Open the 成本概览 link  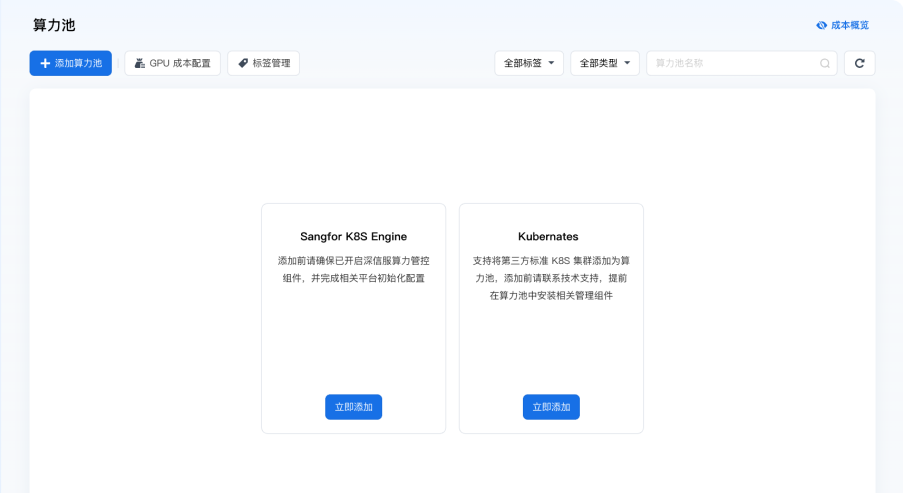tap(843, 25)
